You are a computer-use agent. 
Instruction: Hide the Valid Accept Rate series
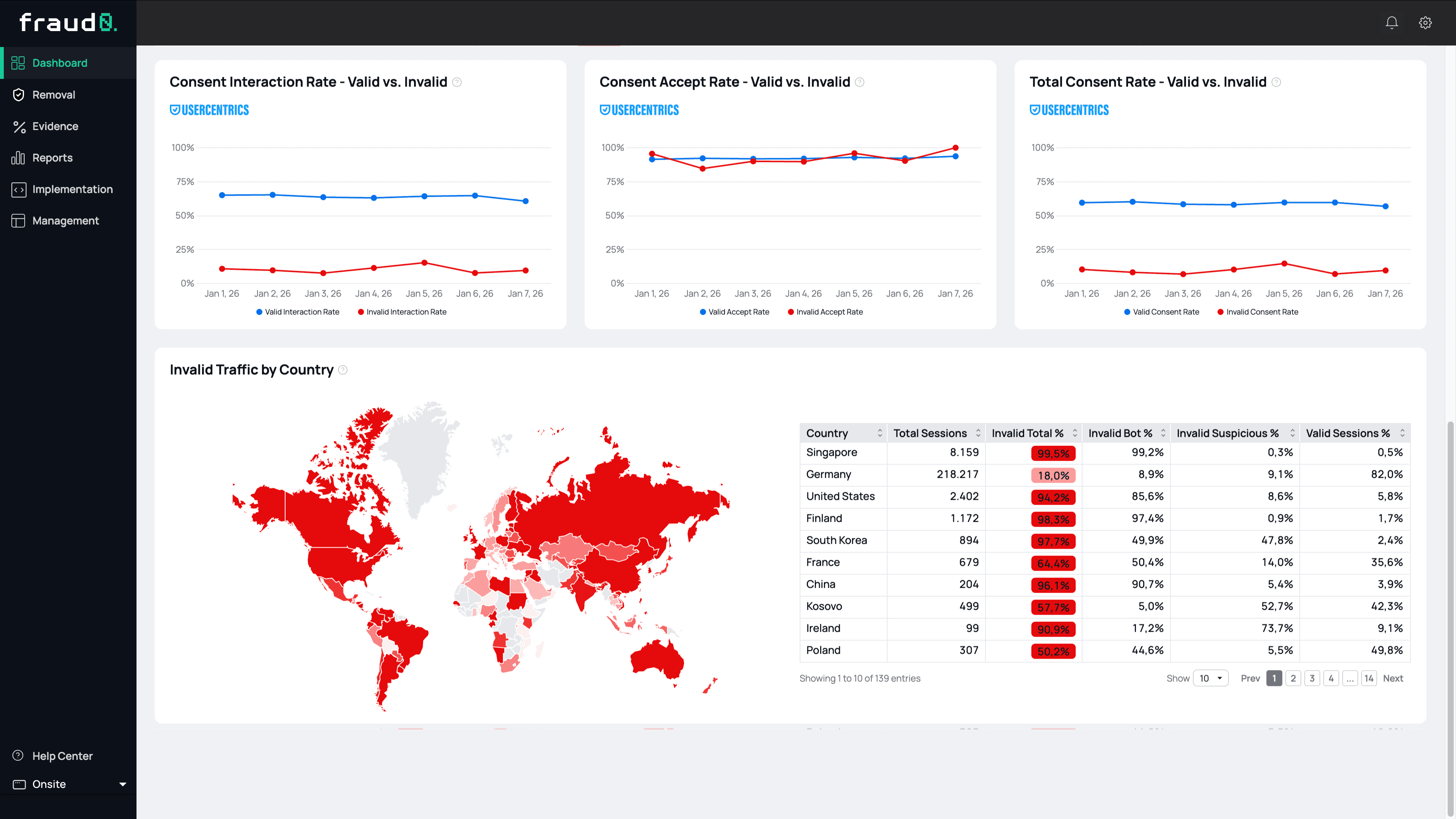coord(734,311)
